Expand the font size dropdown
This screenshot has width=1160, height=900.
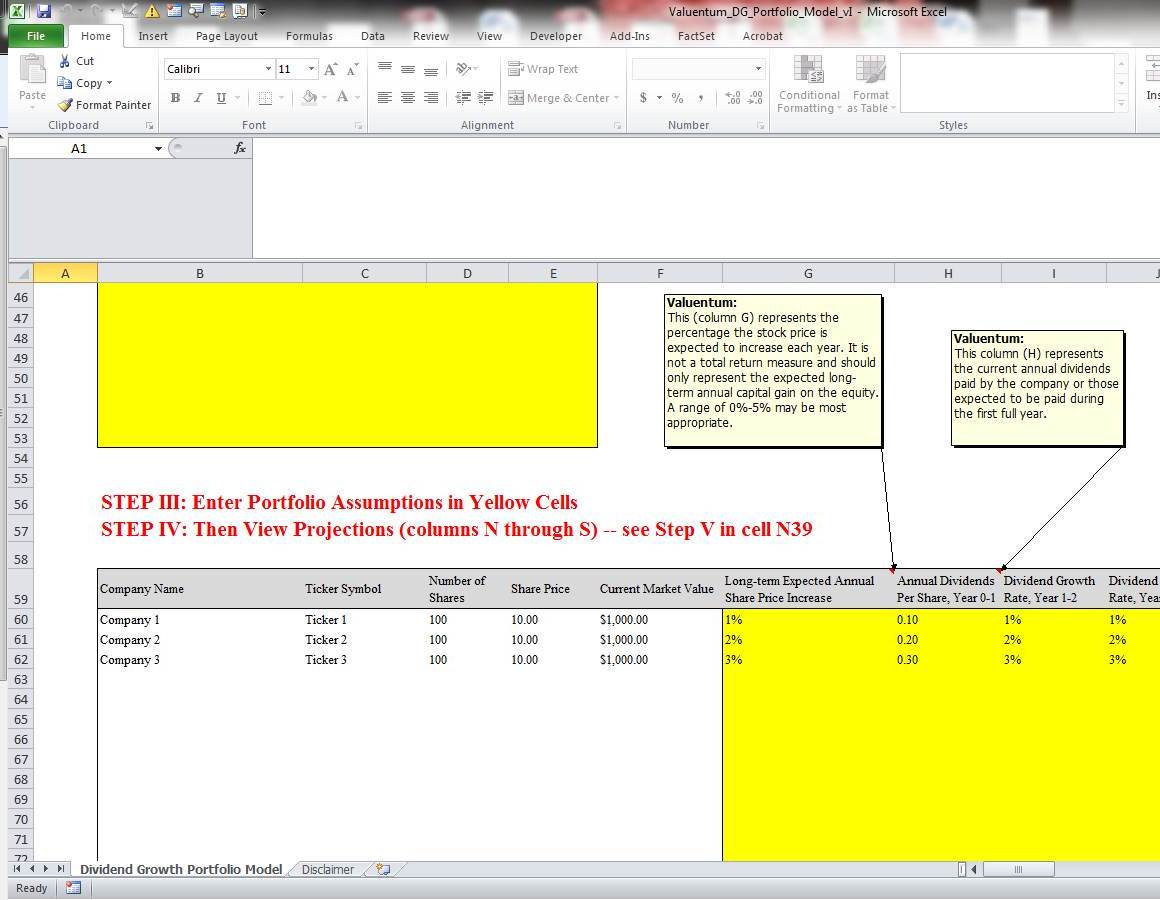pyautogui.click(x=311, y=69)
